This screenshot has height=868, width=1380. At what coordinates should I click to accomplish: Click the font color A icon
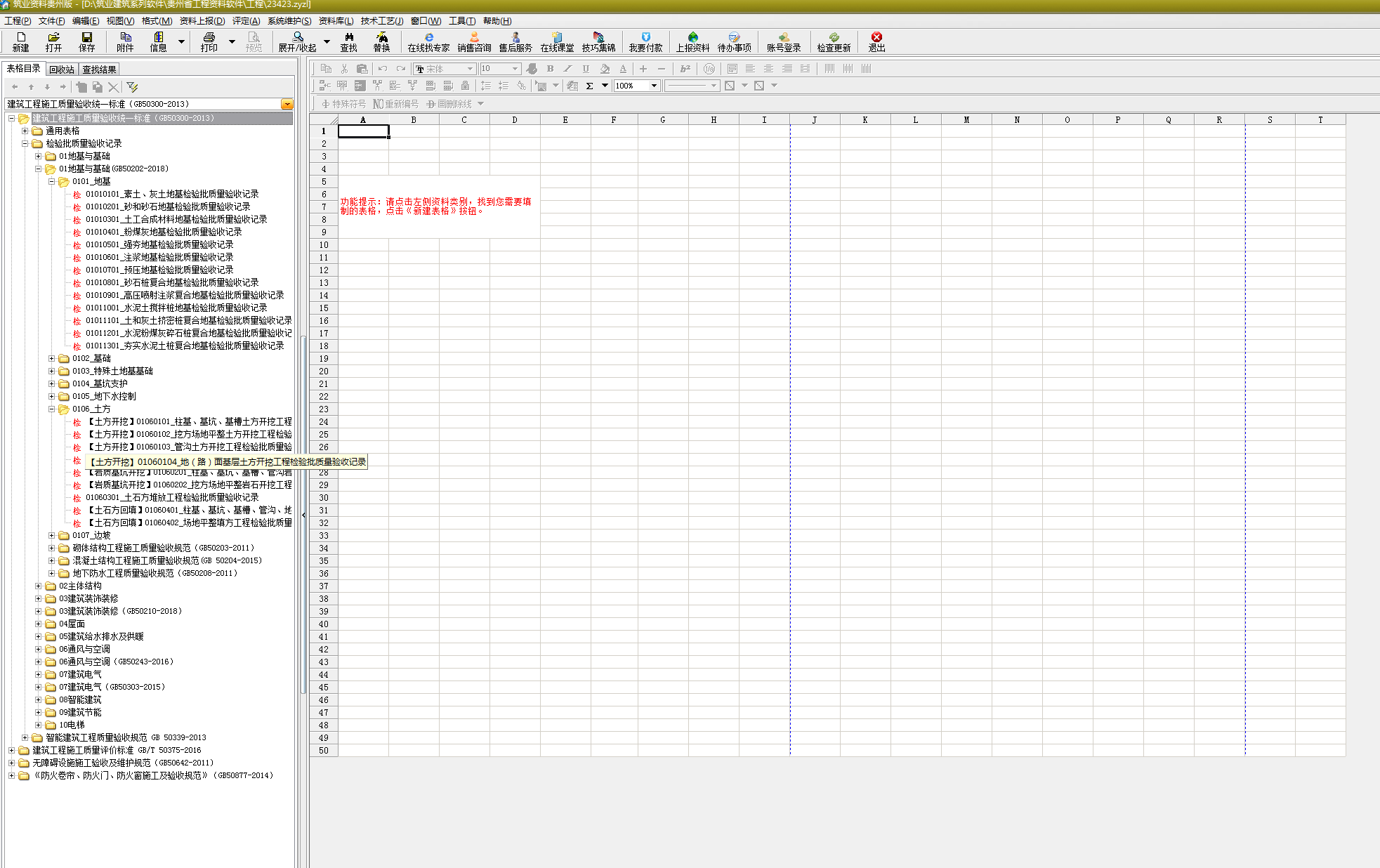623,69
